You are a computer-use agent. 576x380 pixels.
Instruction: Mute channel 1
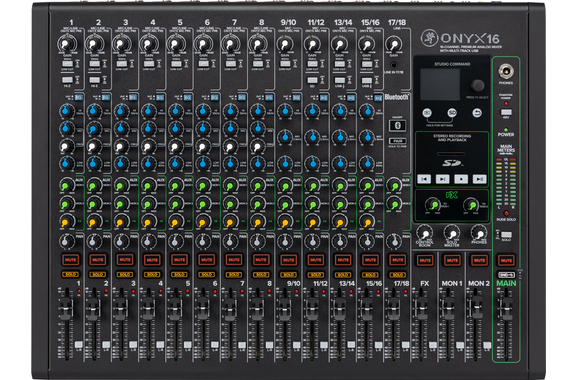71,260
